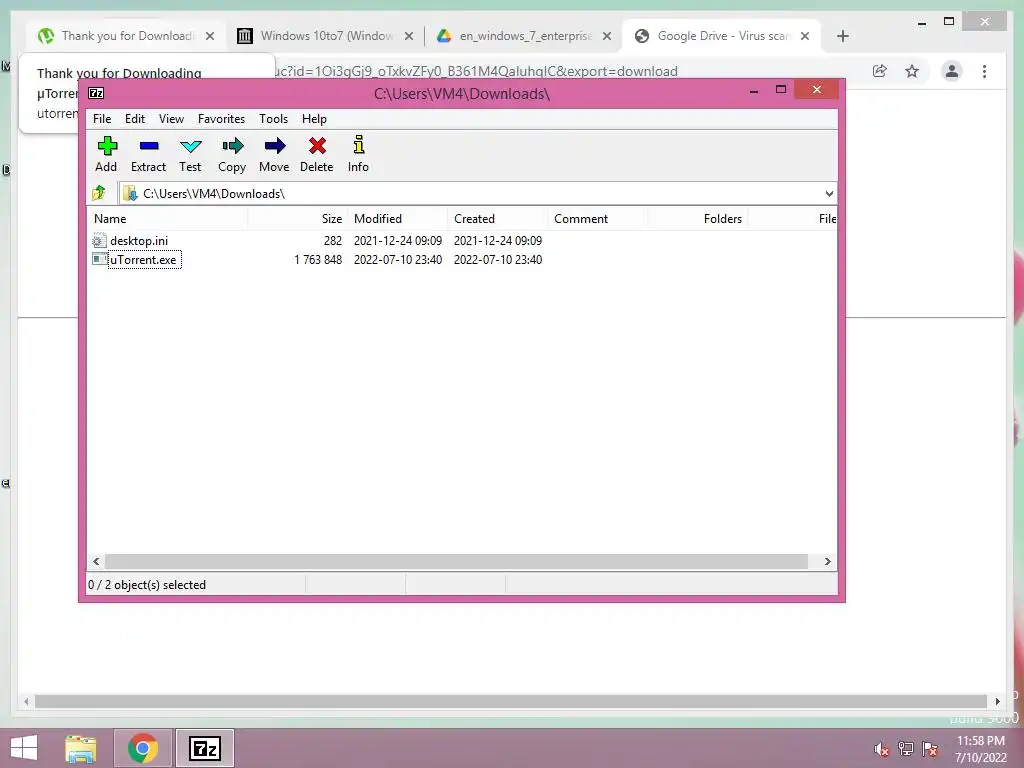Expand the 7-Zip address path dropdown
The width and height of the screenshot is (1024, 768).
[x=829, y=193]
